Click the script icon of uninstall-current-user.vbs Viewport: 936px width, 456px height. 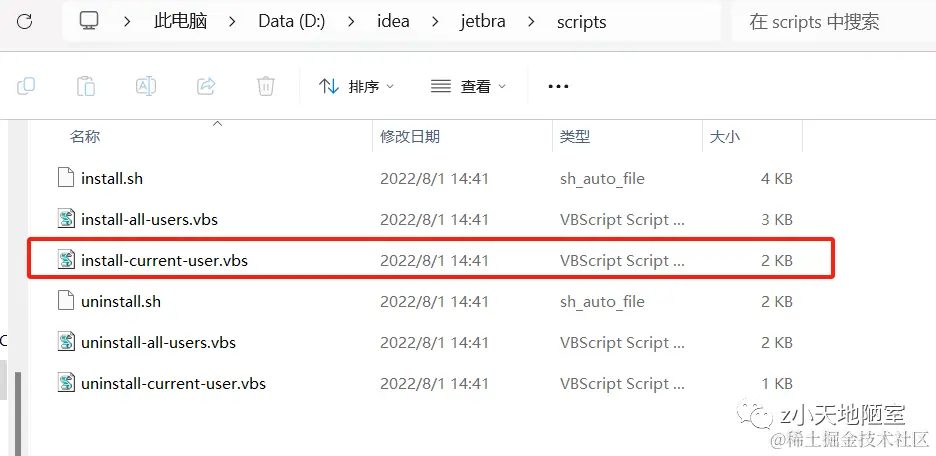(x=66, y=383)
